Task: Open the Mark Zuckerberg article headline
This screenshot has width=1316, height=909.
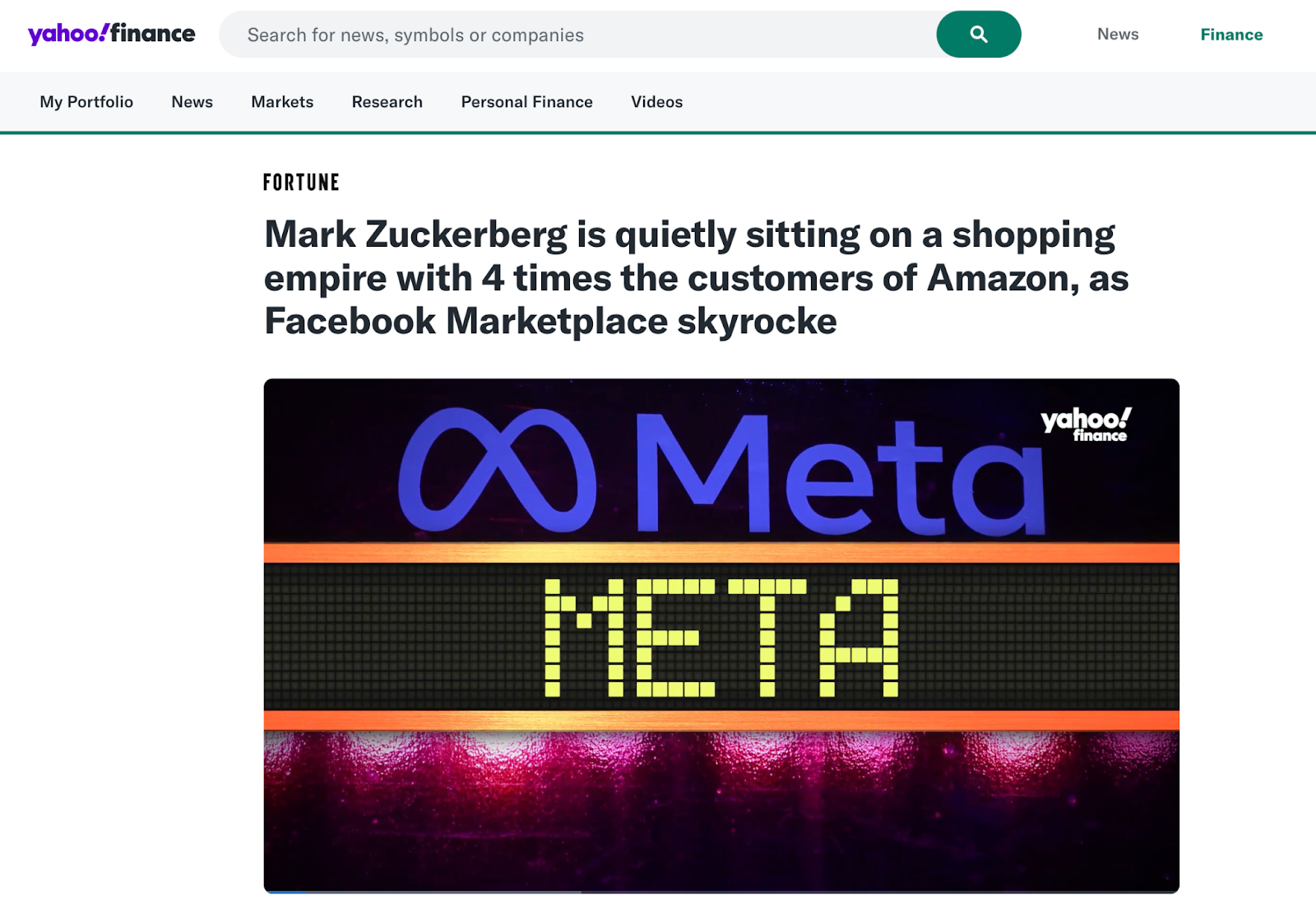Action: [x=696, y=277]
